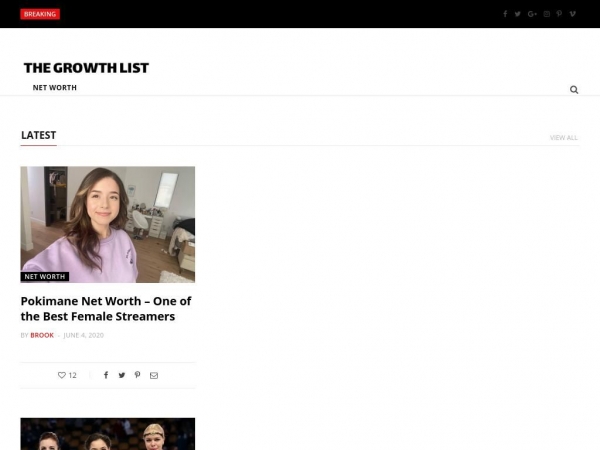Open the Pinterest icon in top bar
Viewport: 600px width, 450px height.
[559, 14]
